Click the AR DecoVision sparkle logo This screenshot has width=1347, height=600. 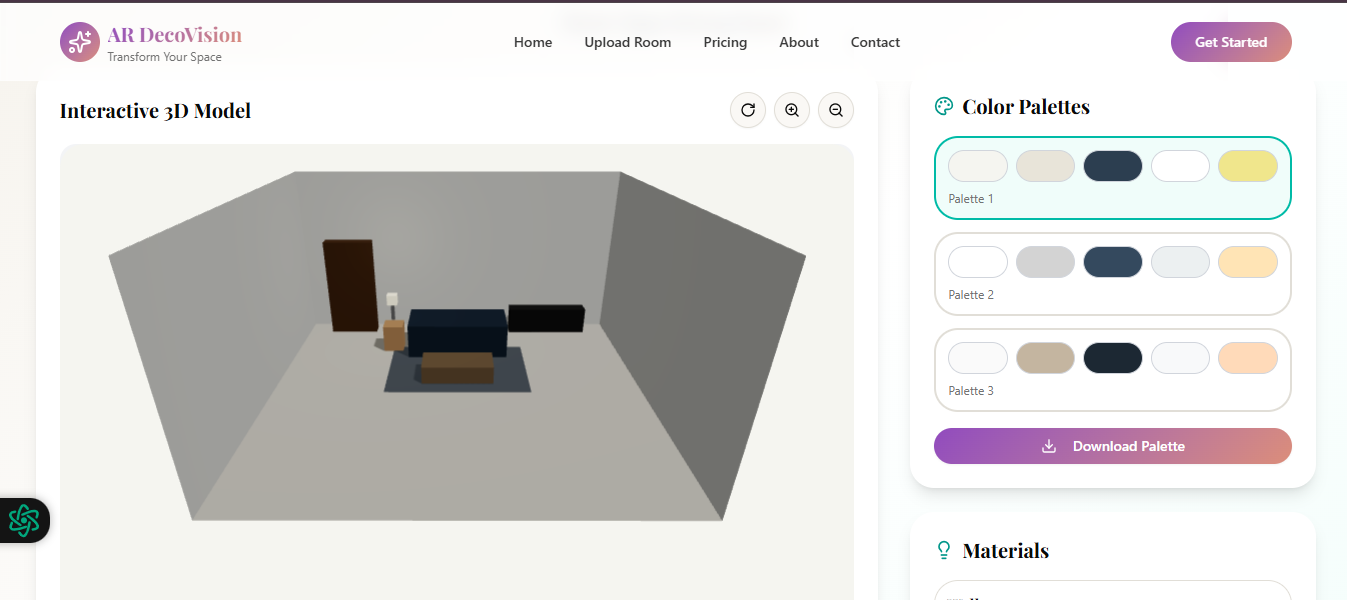click(80, 42)
